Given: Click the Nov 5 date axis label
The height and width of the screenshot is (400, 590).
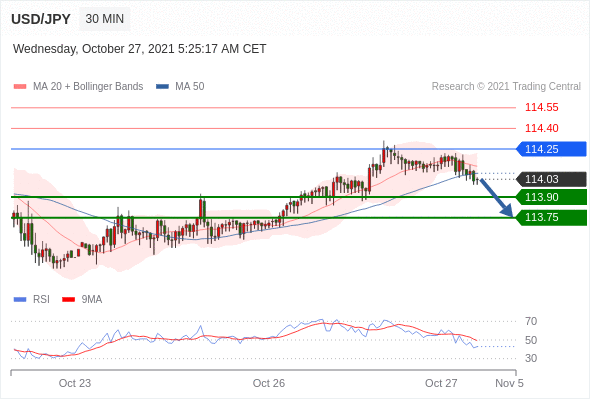Looking at the screenshot, I should (x=509, y=383).
